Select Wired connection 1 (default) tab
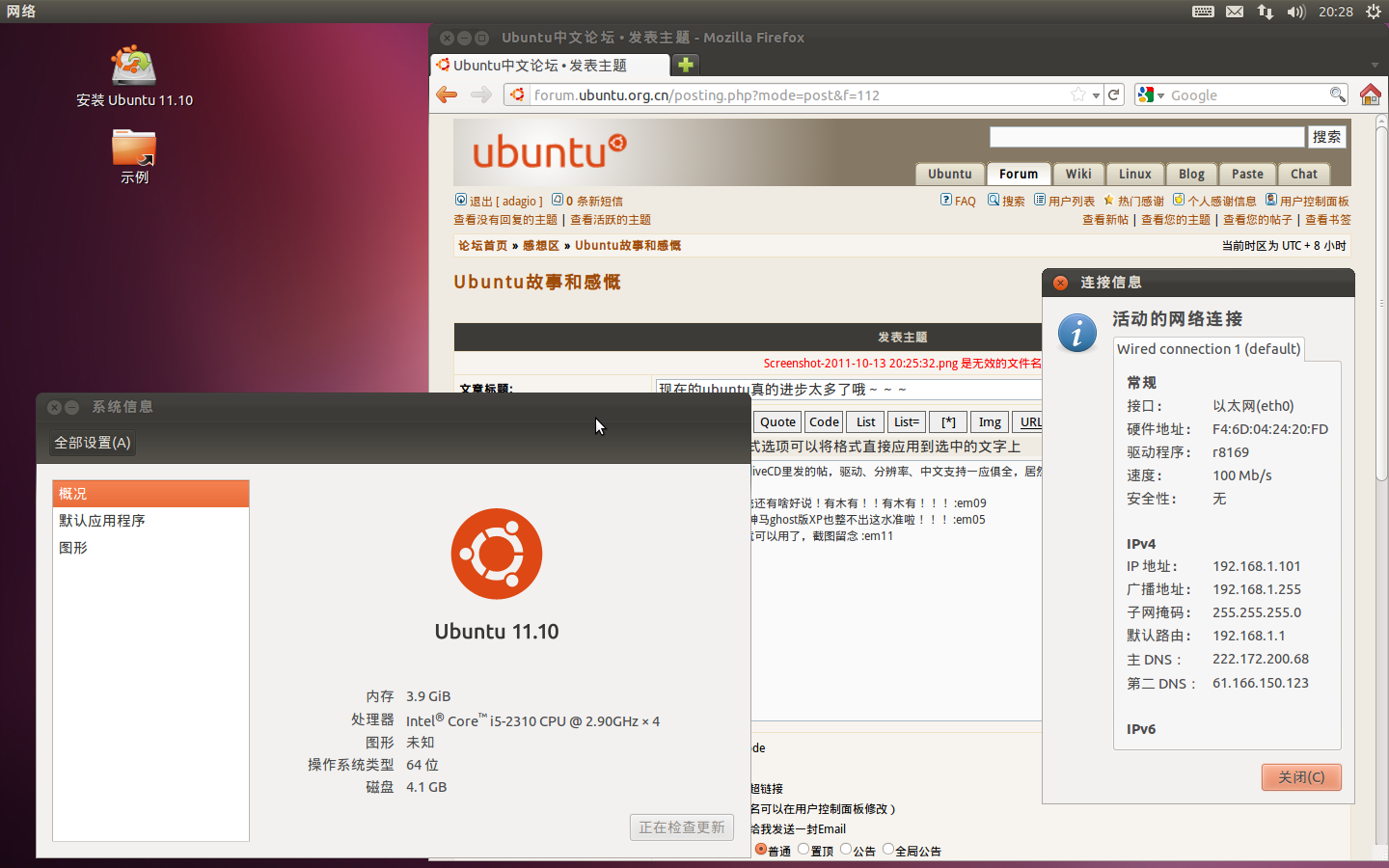Viewport: 1389px width, 868px height. pos(1209,349)
